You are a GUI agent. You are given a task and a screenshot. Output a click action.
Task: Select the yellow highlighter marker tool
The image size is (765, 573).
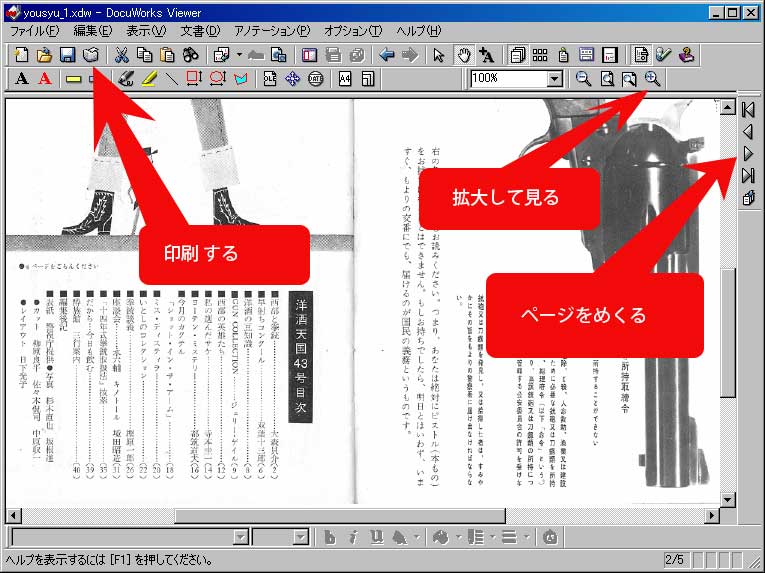148,79
